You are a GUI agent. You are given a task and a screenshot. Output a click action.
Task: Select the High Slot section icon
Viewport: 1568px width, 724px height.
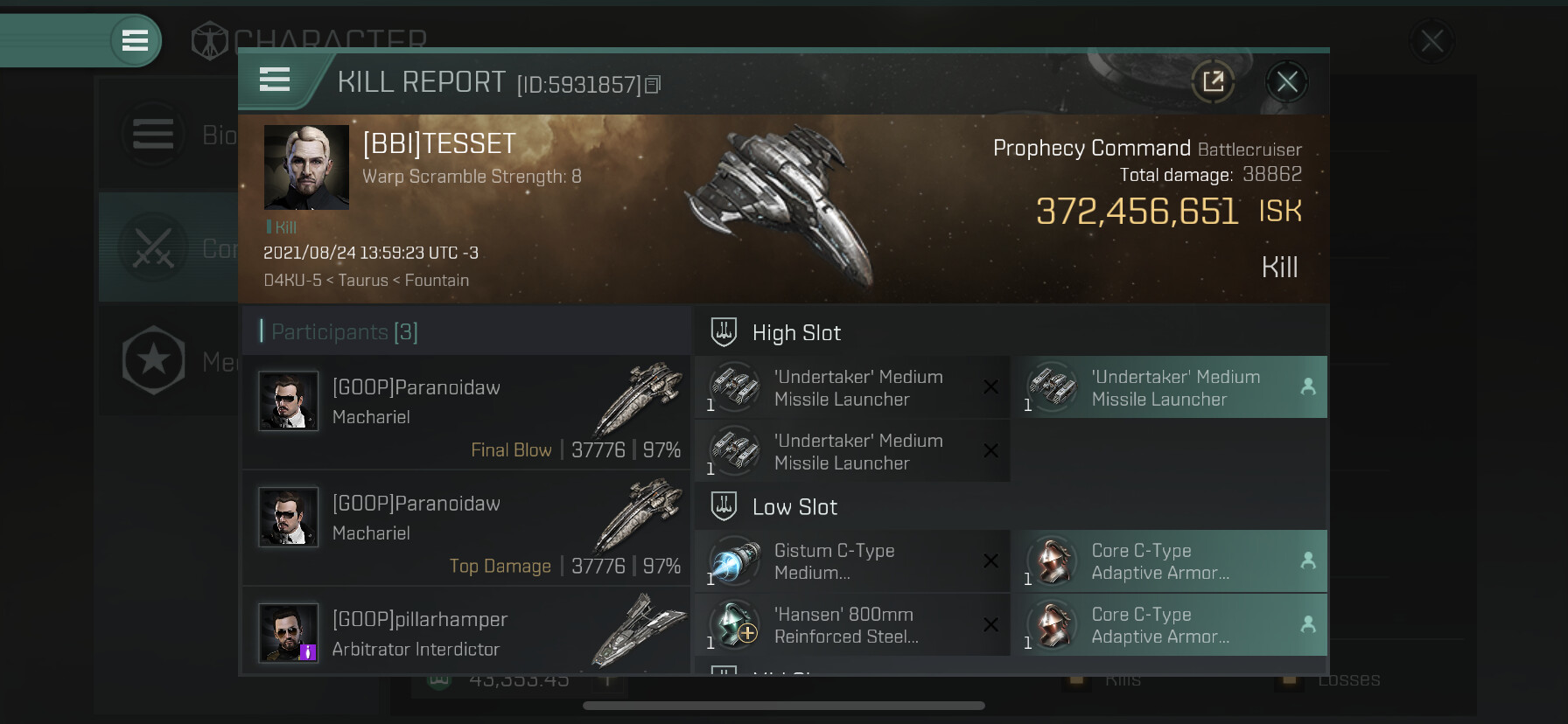click(x=724, y=332)
